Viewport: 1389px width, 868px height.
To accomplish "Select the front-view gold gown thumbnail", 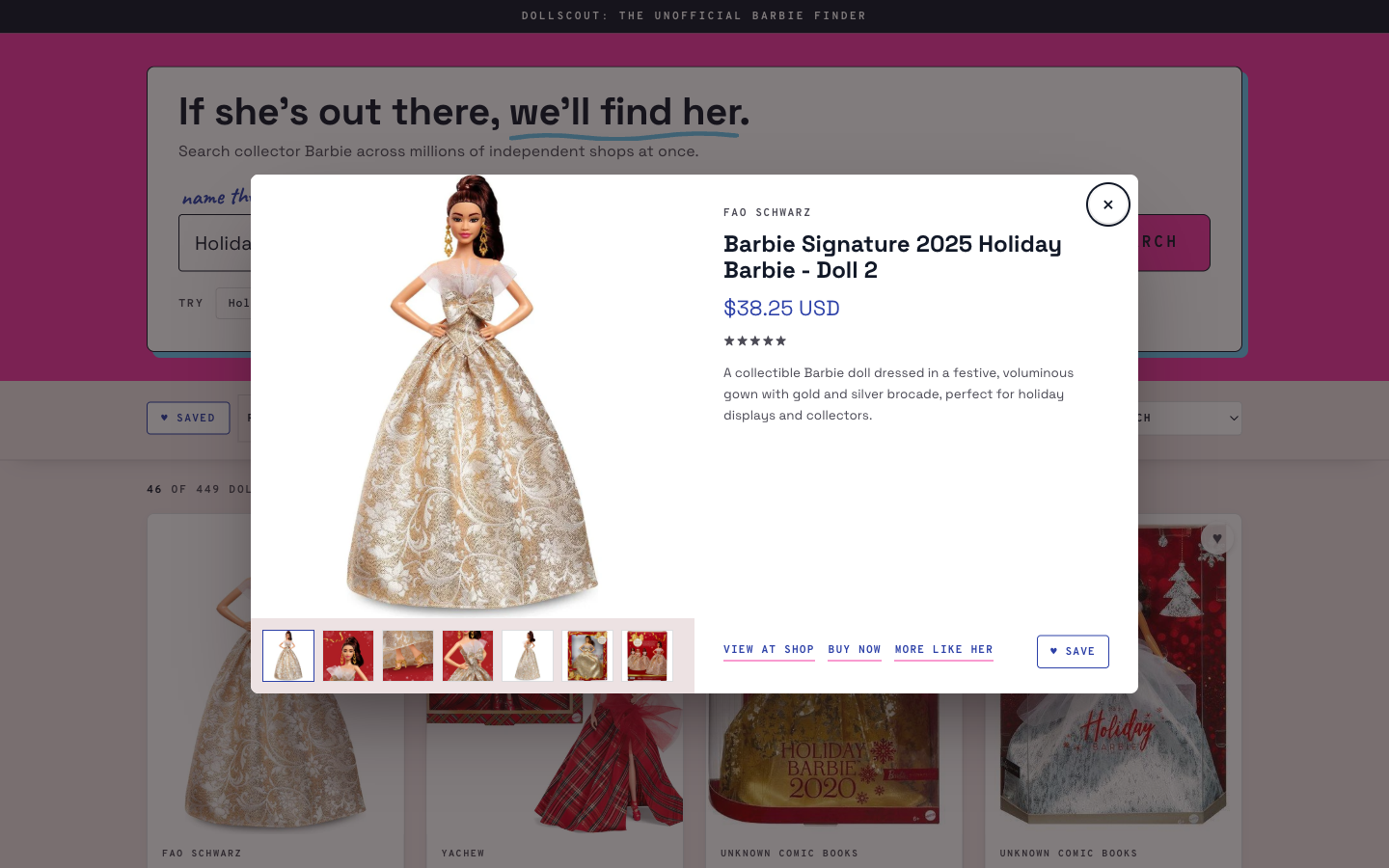I will tap(288, 656).
